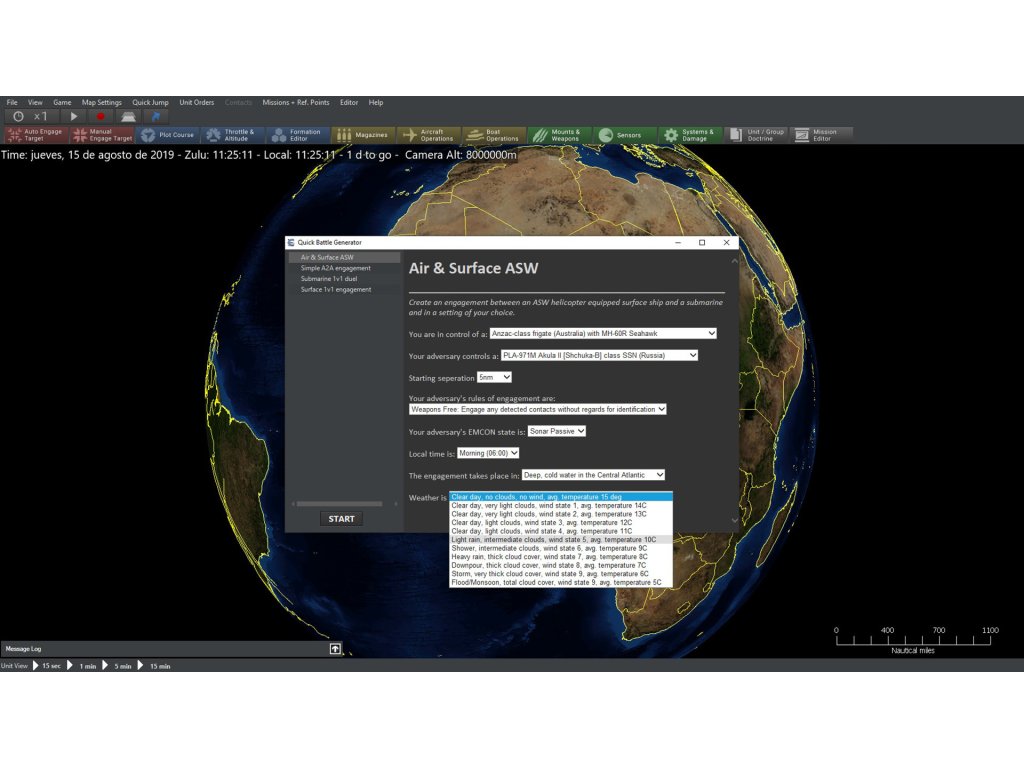Expand the Message Log with the arrow icon
The height and width of the screenshot is (768, 1024).
(335, 648)
